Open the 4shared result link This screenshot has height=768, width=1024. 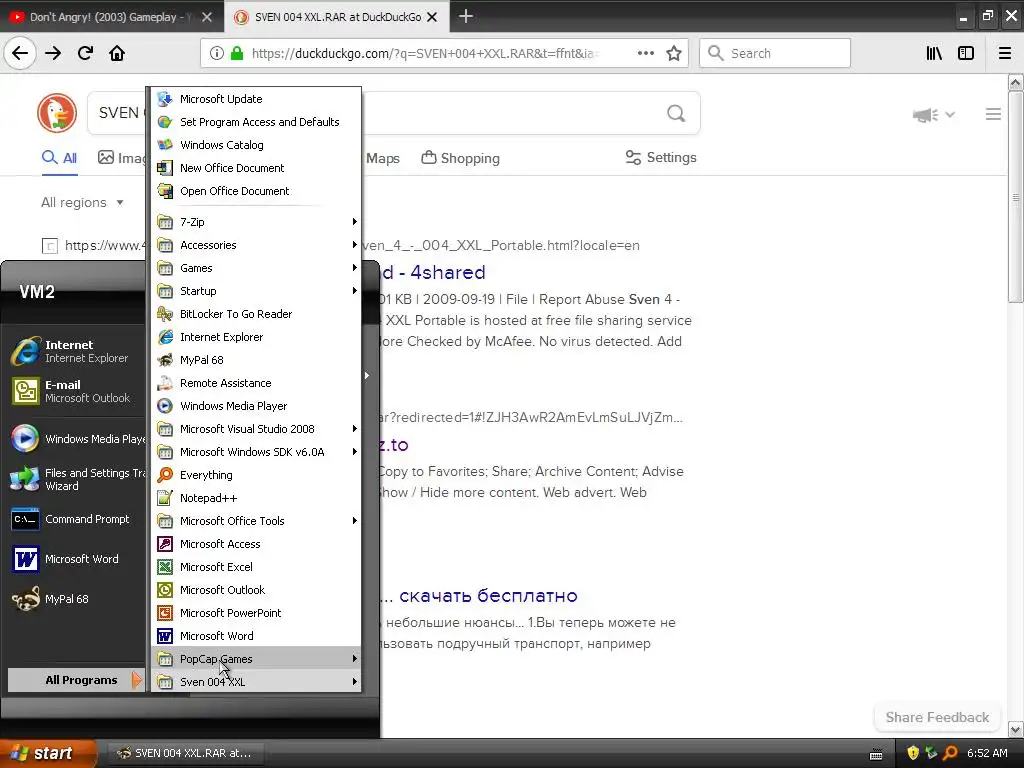point(433,272)
